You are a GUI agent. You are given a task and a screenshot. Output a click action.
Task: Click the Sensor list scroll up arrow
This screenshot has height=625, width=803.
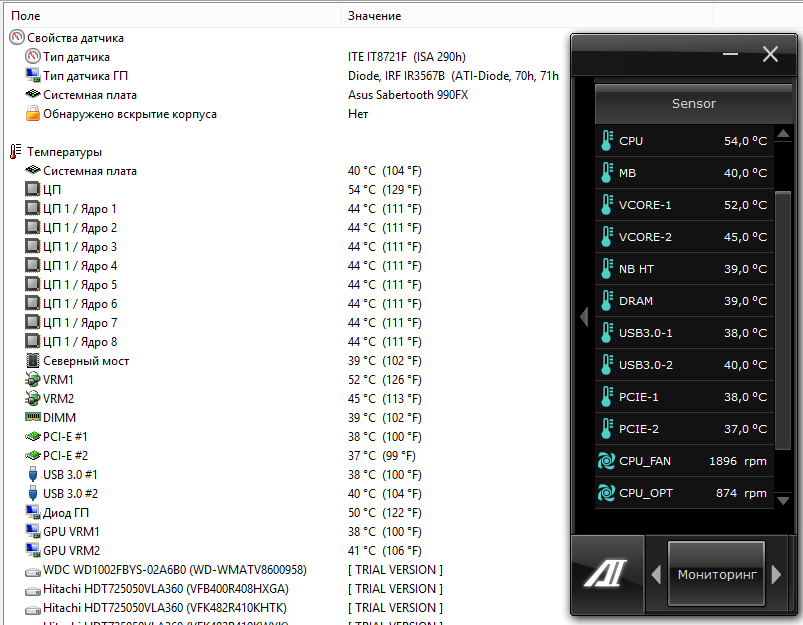pos(783,134)
